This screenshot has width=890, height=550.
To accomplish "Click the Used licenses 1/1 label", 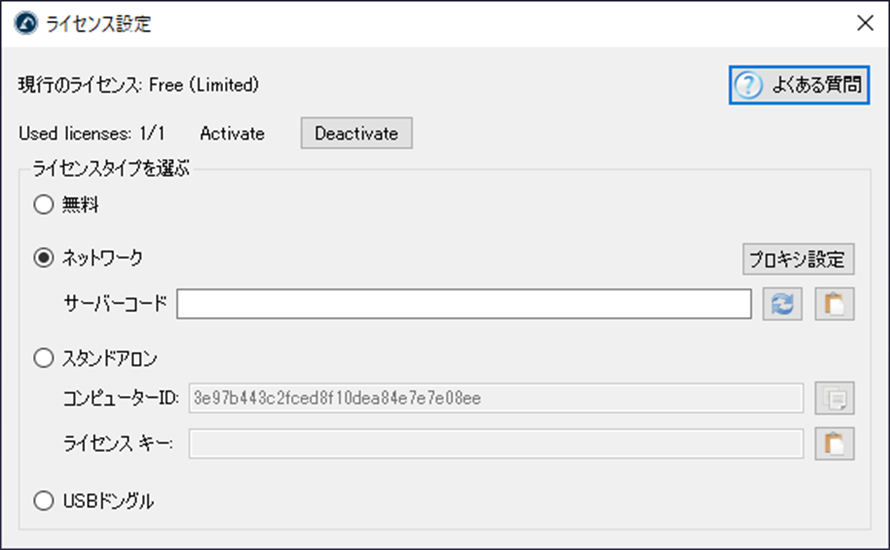I will tap(92, 134).
